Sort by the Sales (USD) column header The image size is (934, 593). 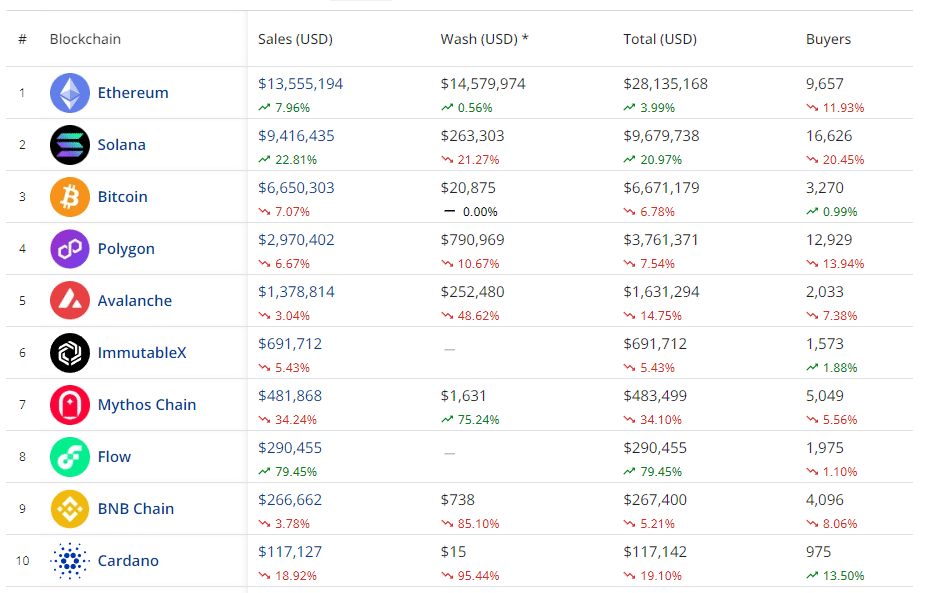[x=294, y=39]
